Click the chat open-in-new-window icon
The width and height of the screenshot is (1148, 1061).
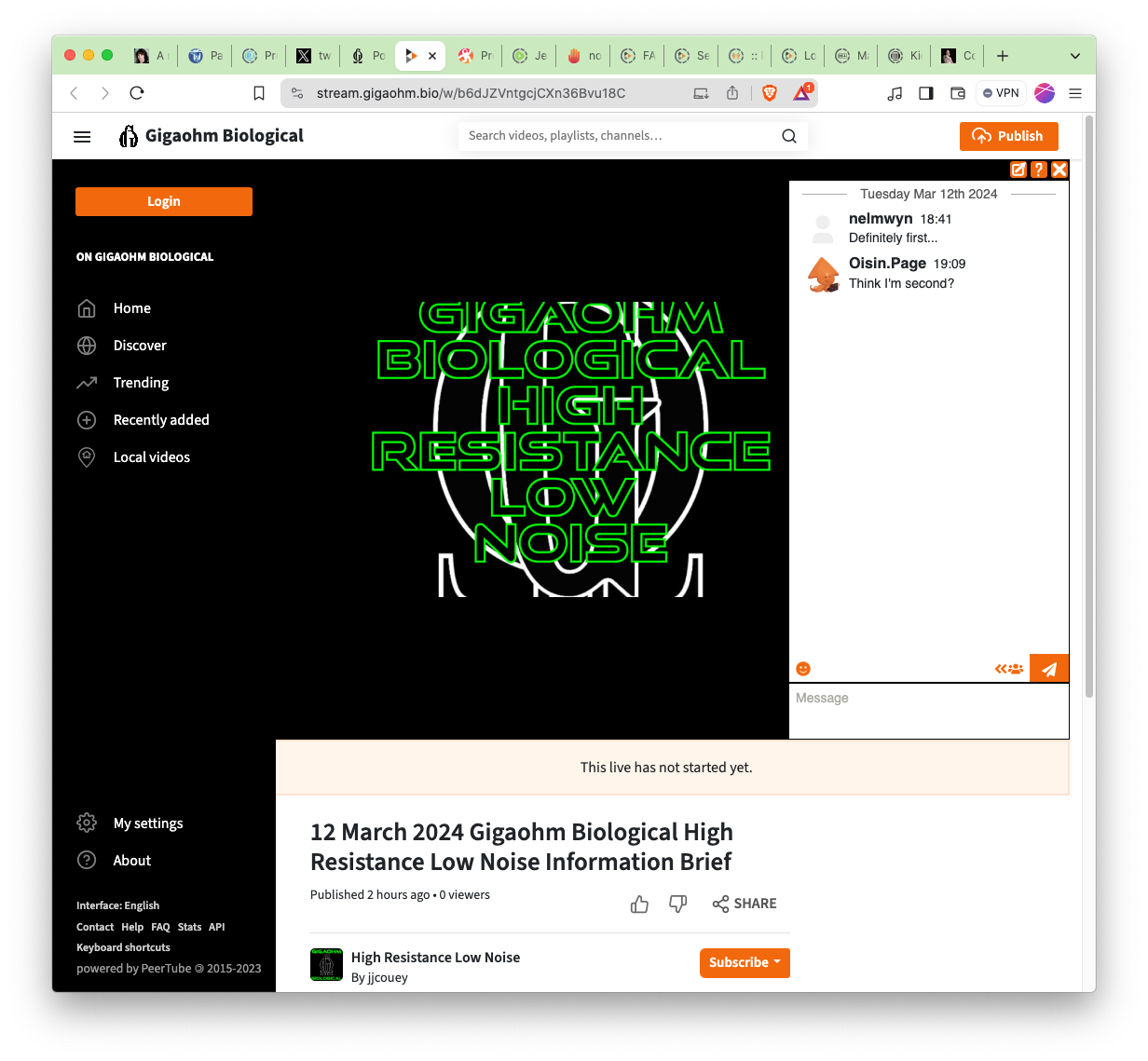coord(1018,170)
